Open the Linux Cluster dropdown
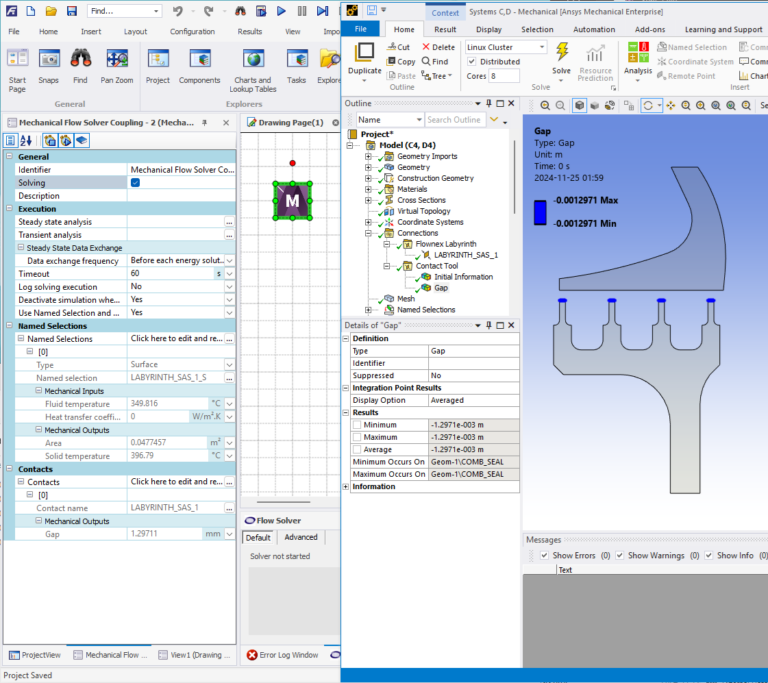This screenshot has width=768, height=683. (x=542, y=47)
